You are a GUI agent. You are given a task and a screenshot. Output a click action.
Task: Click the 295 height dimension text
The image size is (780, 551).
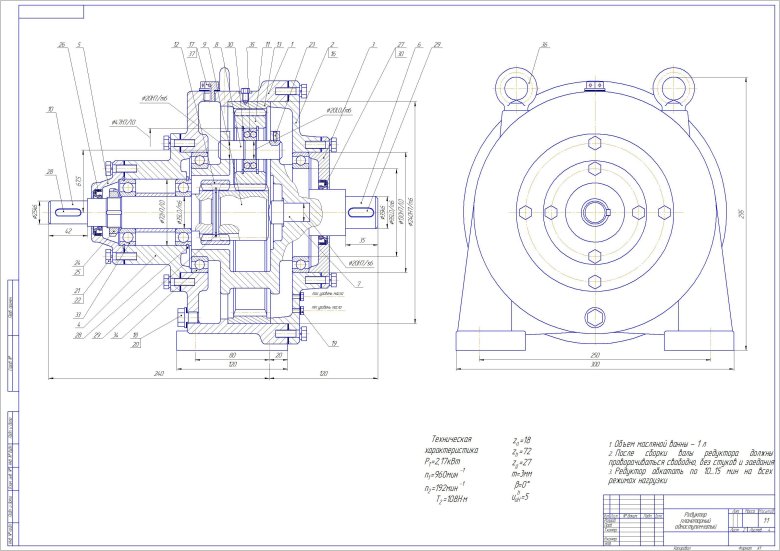[x=742, y=211]
